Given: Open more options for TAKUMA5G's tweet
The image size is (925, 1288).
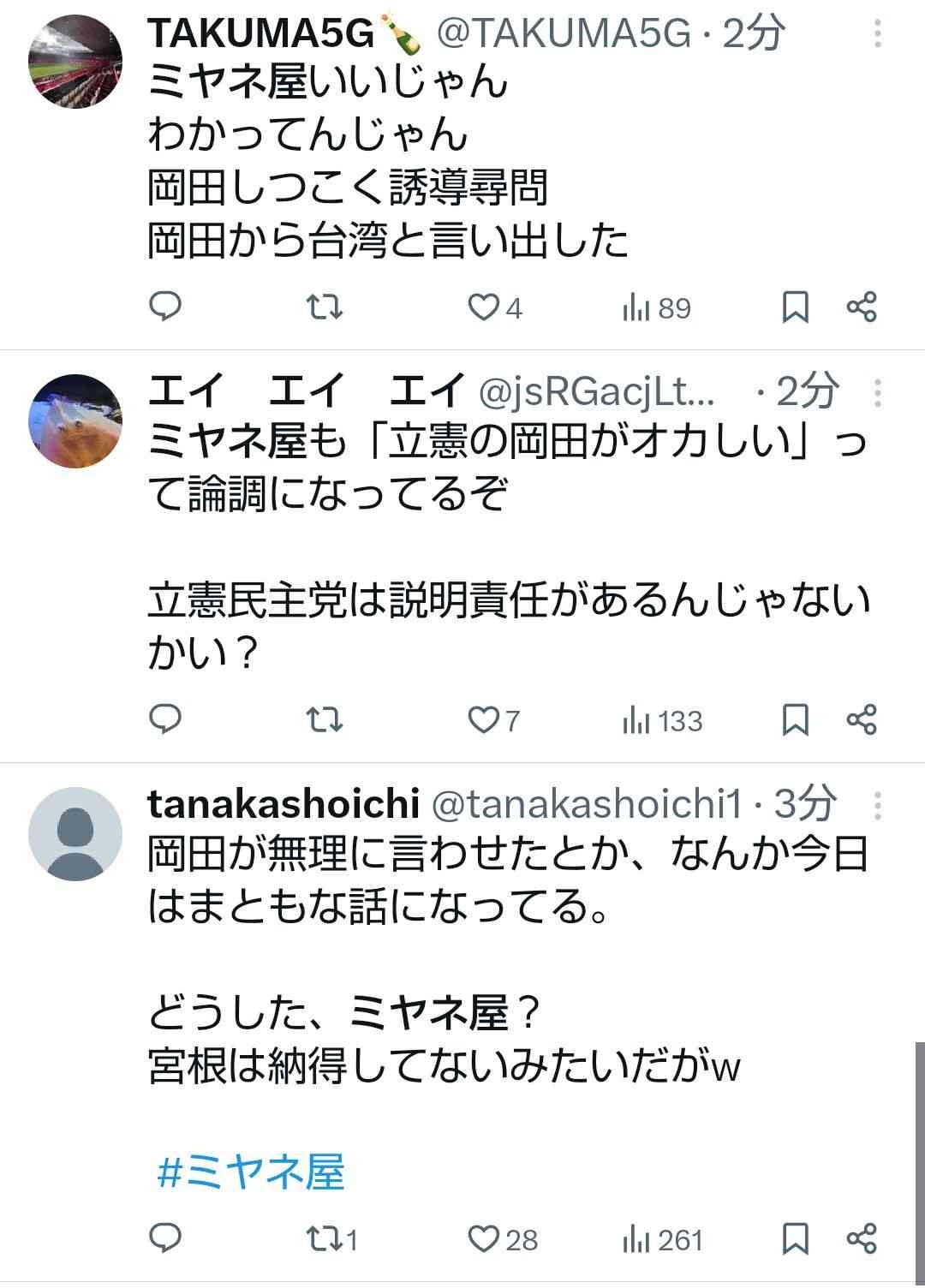Looking at the screenshot, I should coord(877,33).
